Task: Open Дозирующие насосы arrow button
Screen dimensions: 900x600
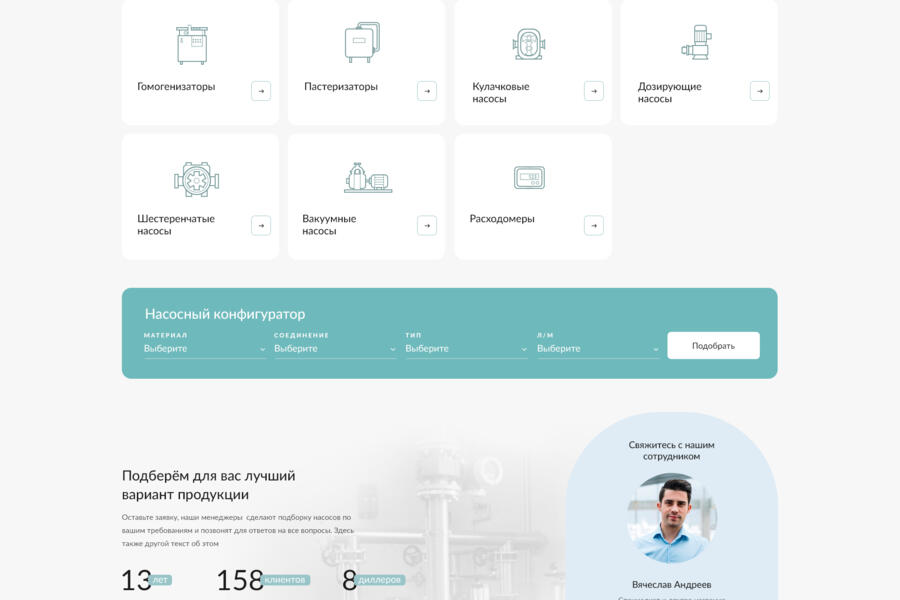Action: click(759, 91)
